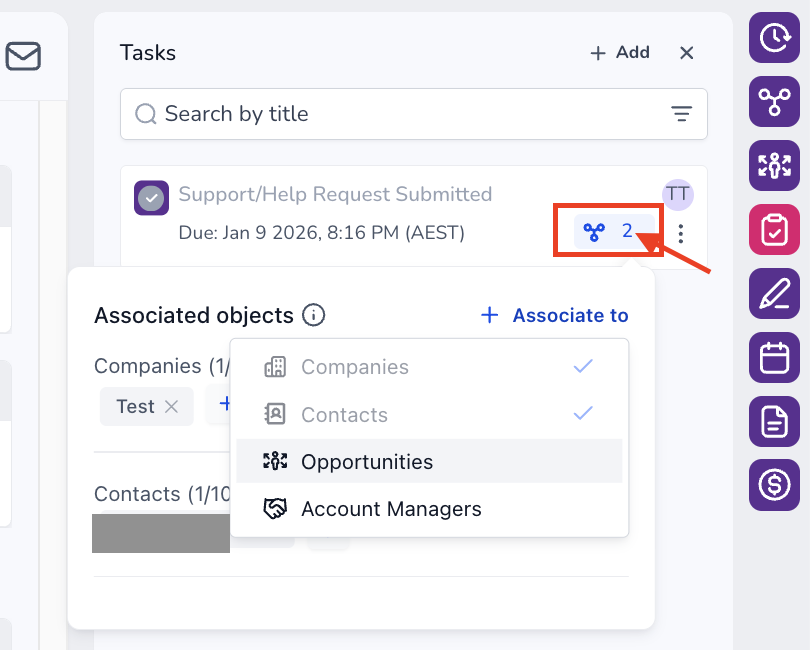The width and height of the screenshot is (810, 650).
Task: Open the calendar icon in sidebar
Action: click(x=774, y=357)
